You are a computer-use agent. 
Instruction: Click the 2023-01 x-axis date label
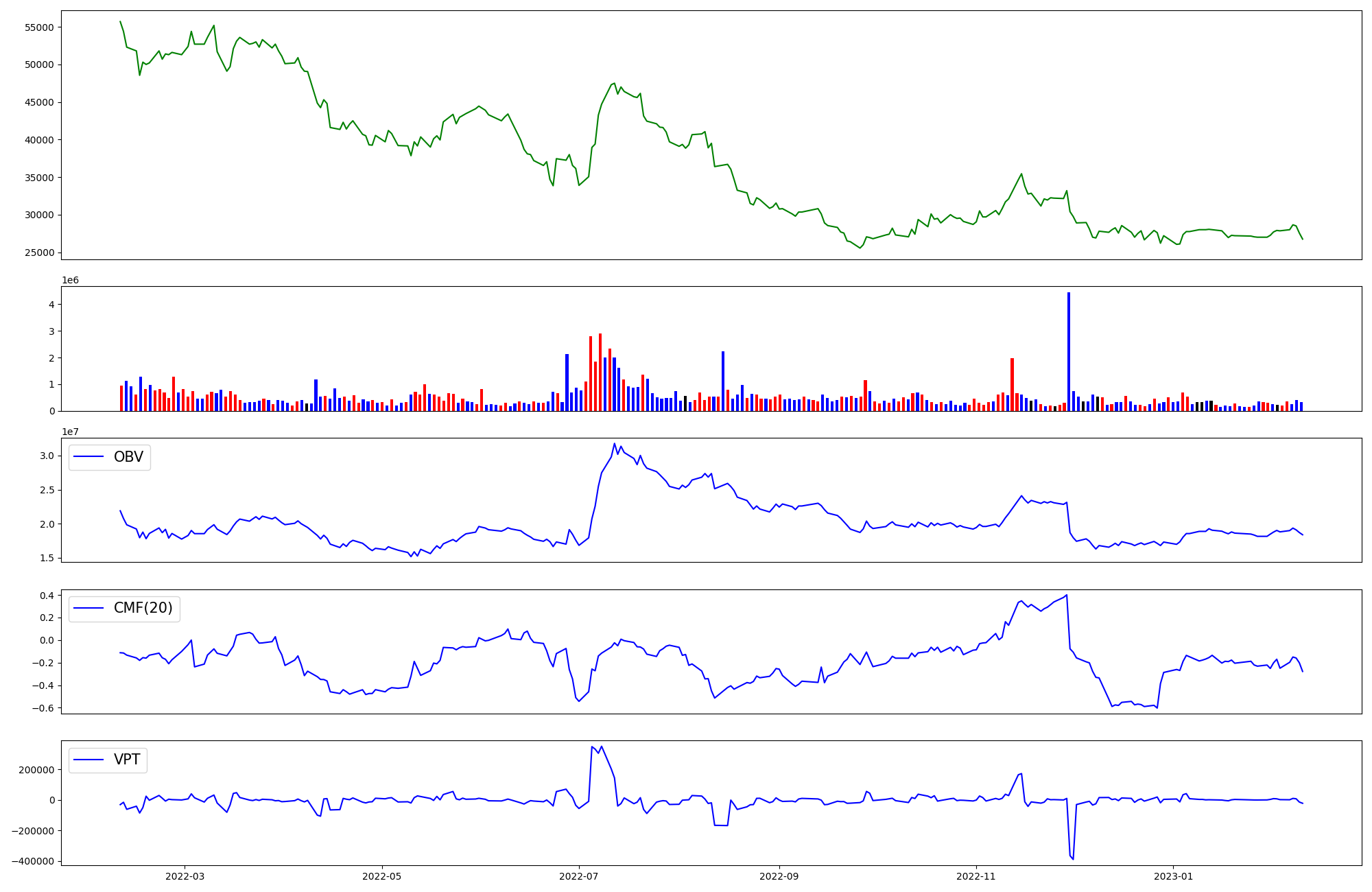click(1173, 876)
